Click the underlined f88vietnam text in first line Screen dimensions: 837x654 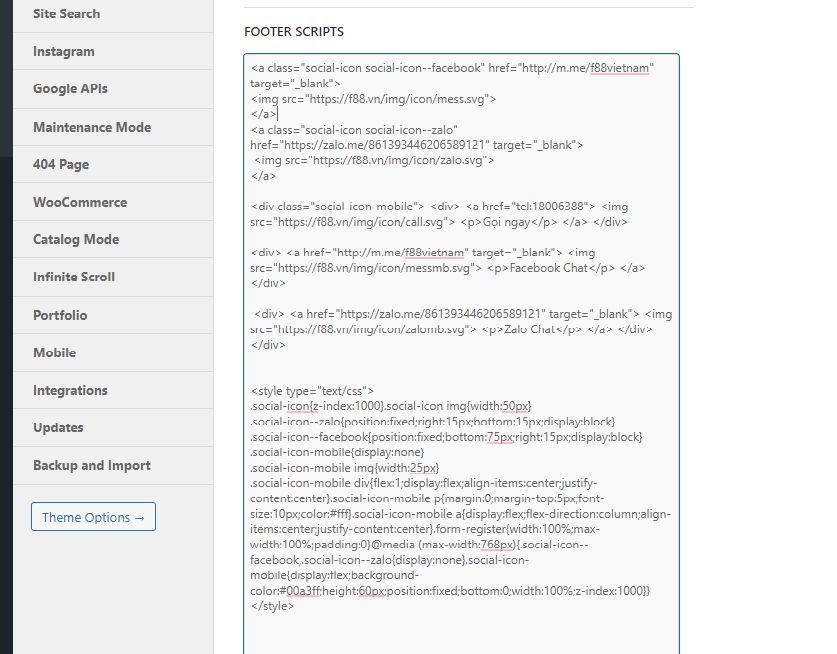coord(618,69)
